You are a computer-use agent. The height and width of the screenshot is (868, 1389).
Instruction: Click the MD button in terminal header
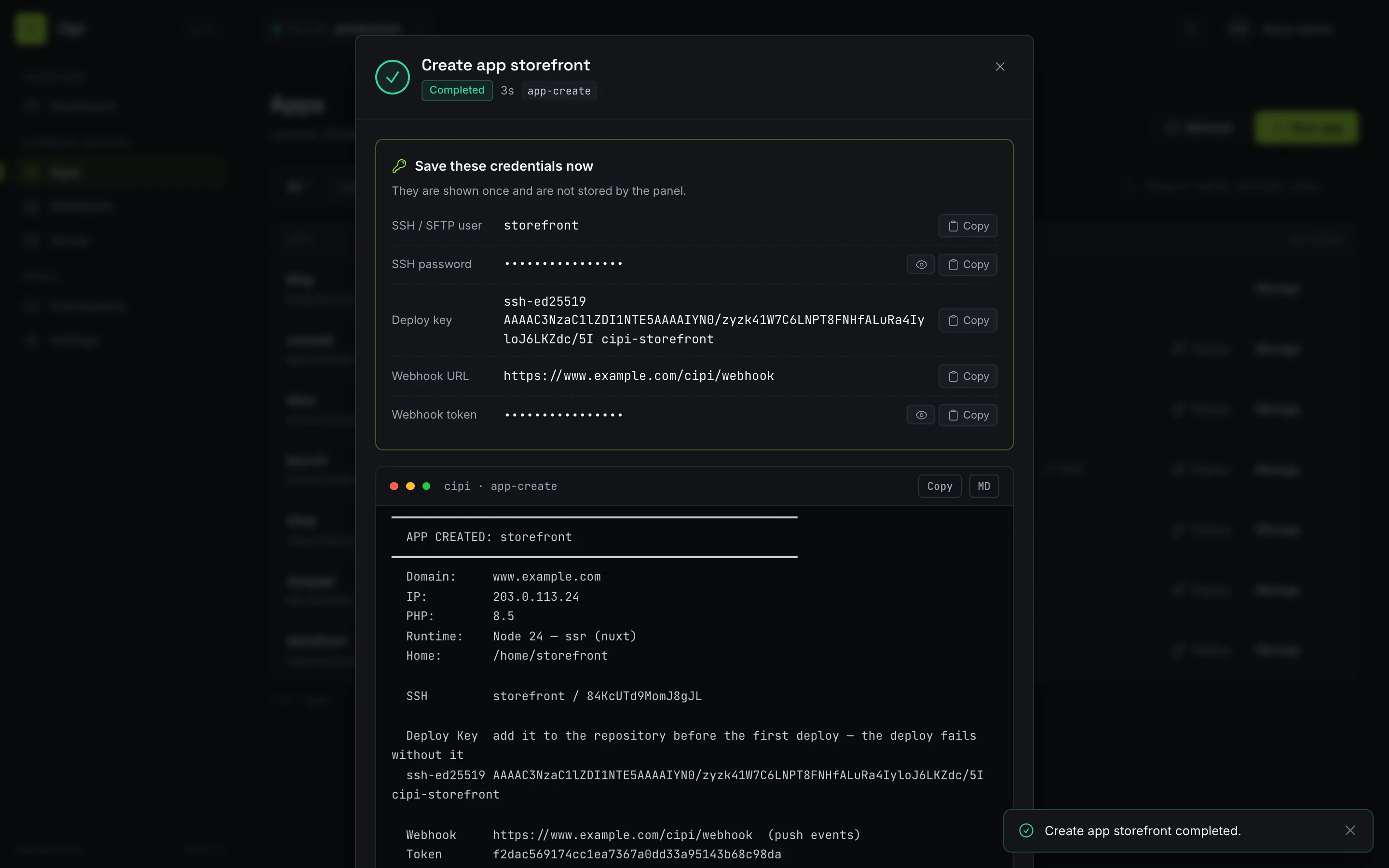click(984, 486)
